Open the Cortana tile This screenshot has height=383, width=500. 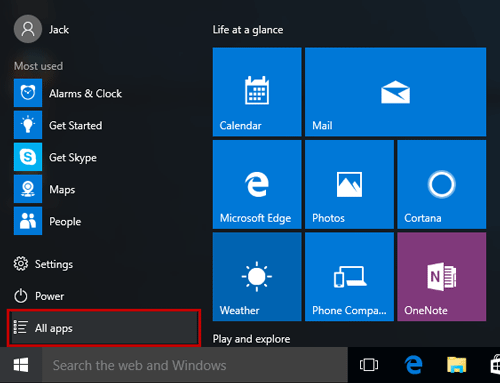442,184
